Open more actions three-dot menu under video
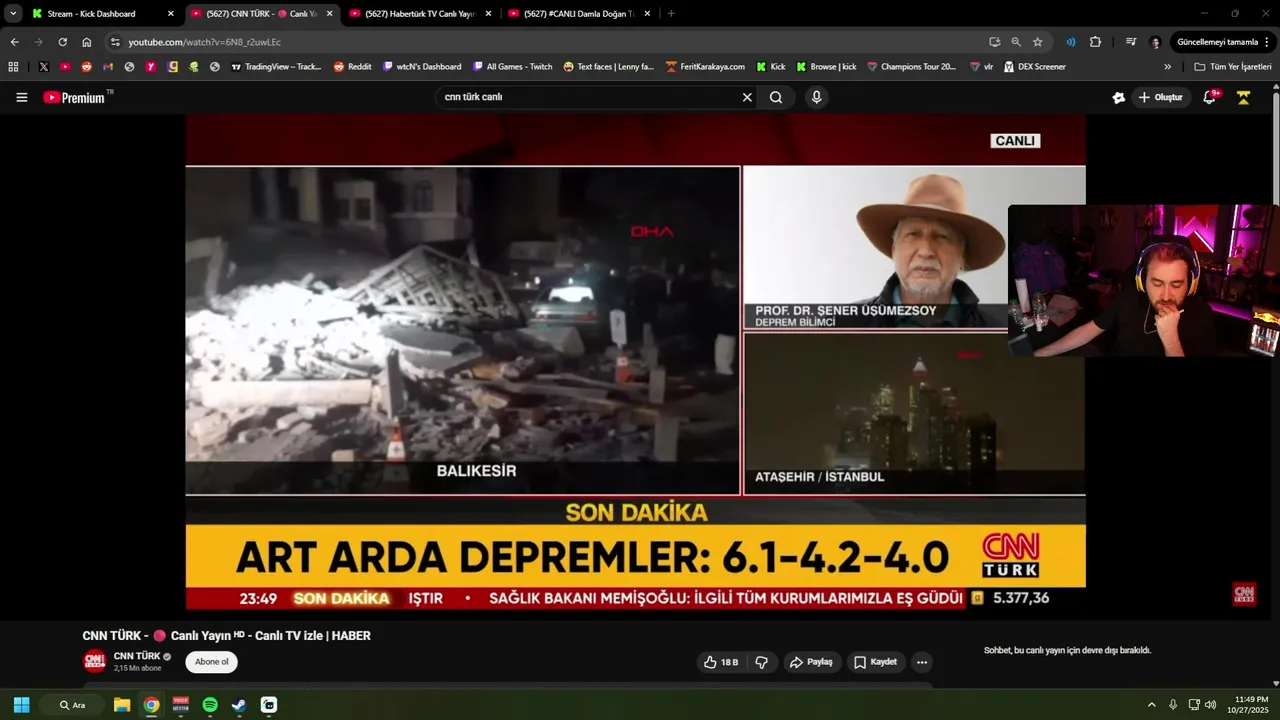This screenshot has height=720, width=1280. tap(922, 662)
